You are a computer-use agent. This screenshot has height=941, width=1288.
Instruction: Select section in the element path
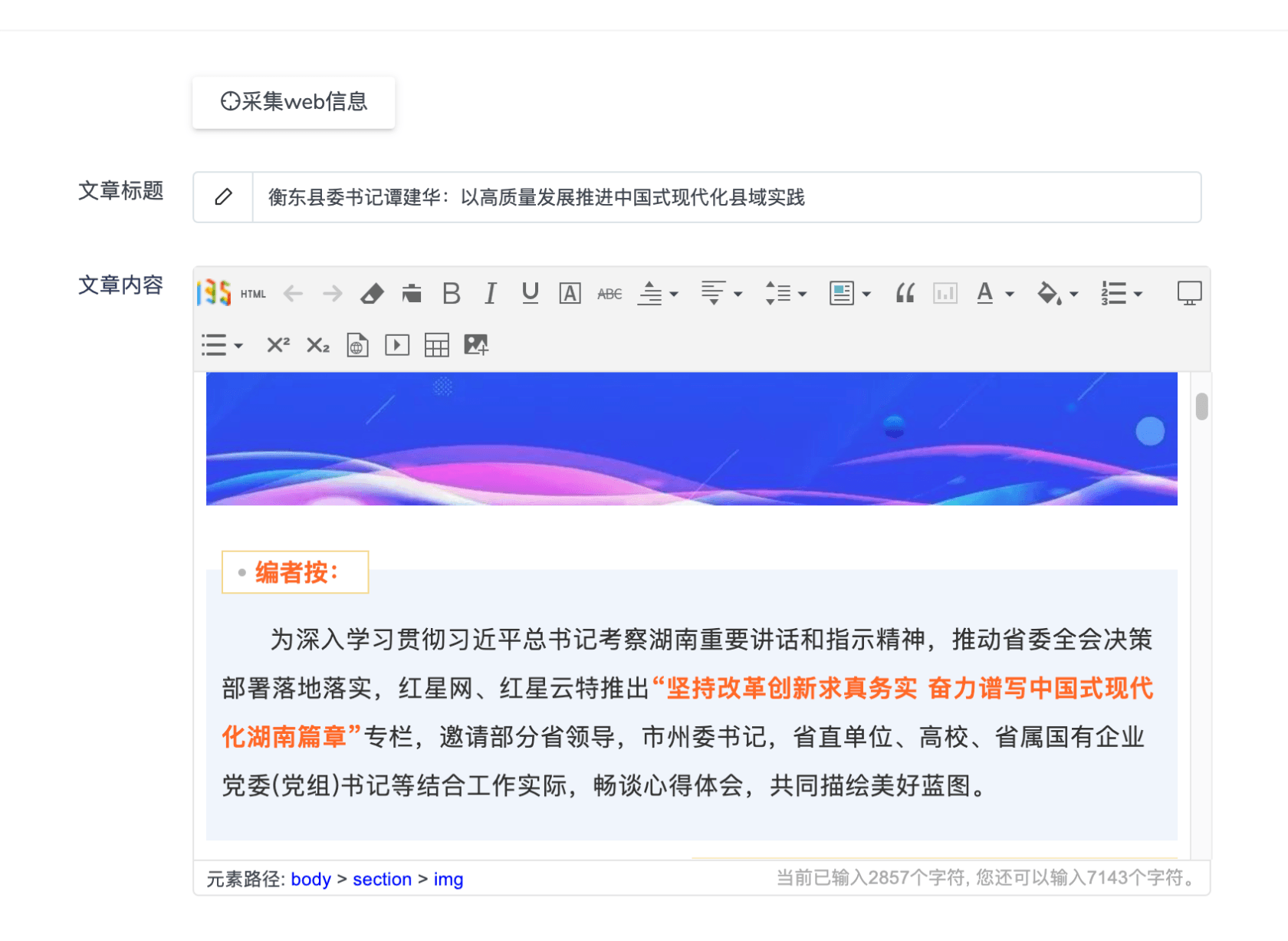point(382,879)
